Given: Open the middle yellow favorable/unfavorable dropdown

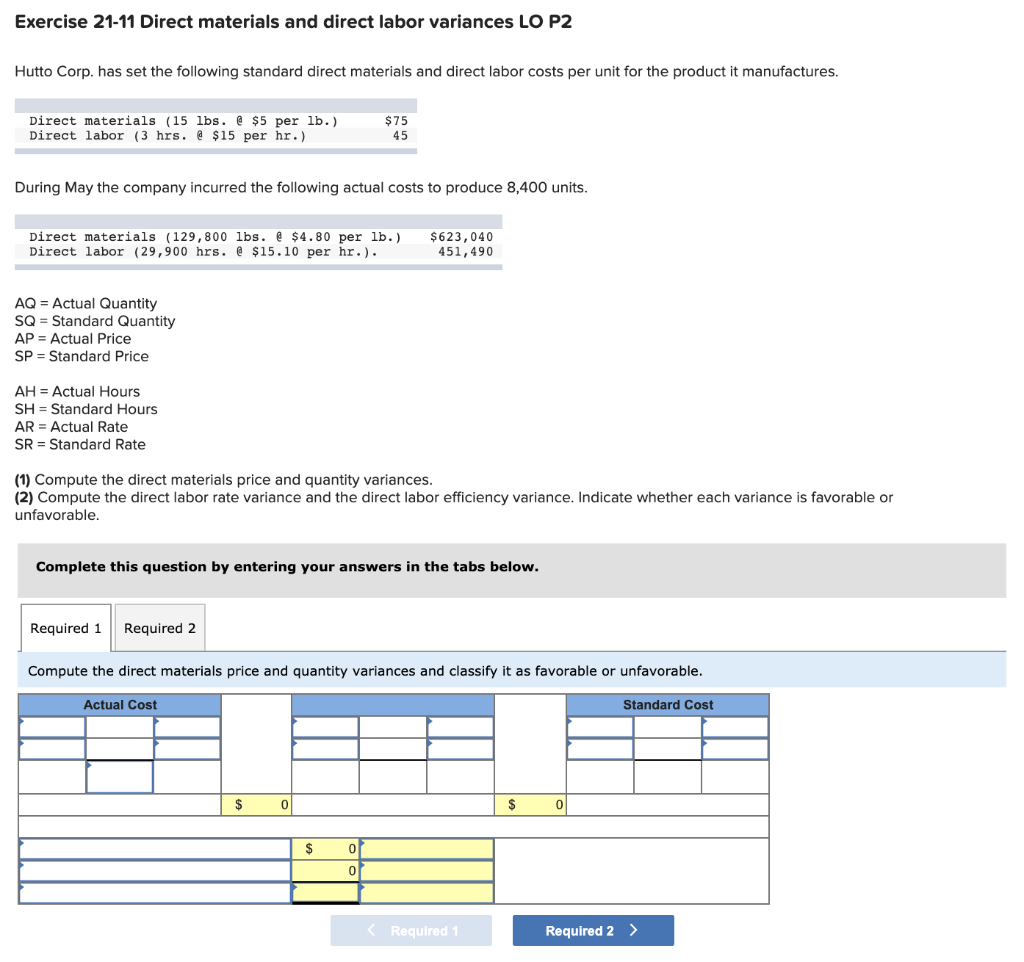Looking at the screenshot, I should pos(428,870).
